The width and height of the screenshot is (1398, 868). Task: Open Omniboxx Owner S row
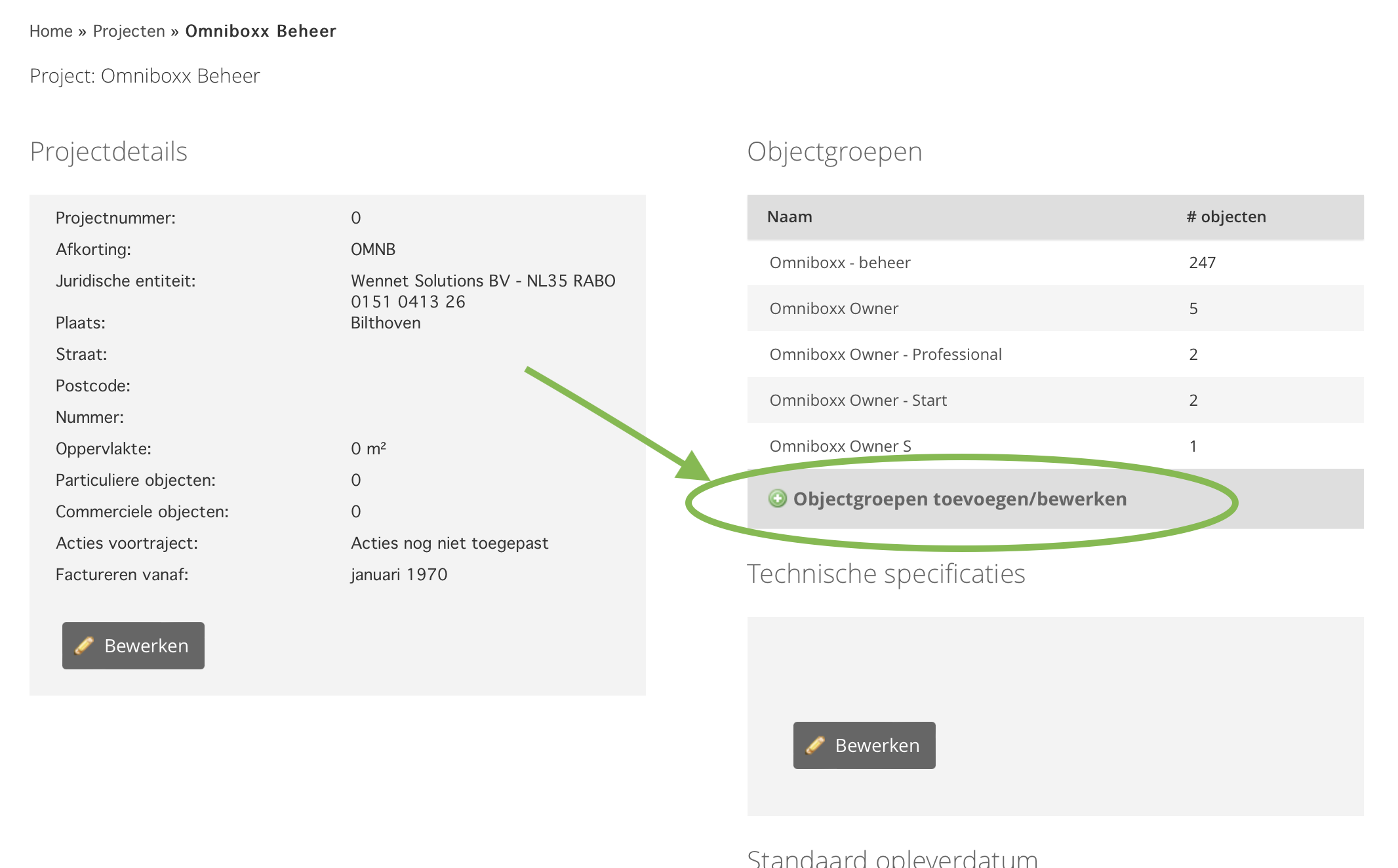840,446
